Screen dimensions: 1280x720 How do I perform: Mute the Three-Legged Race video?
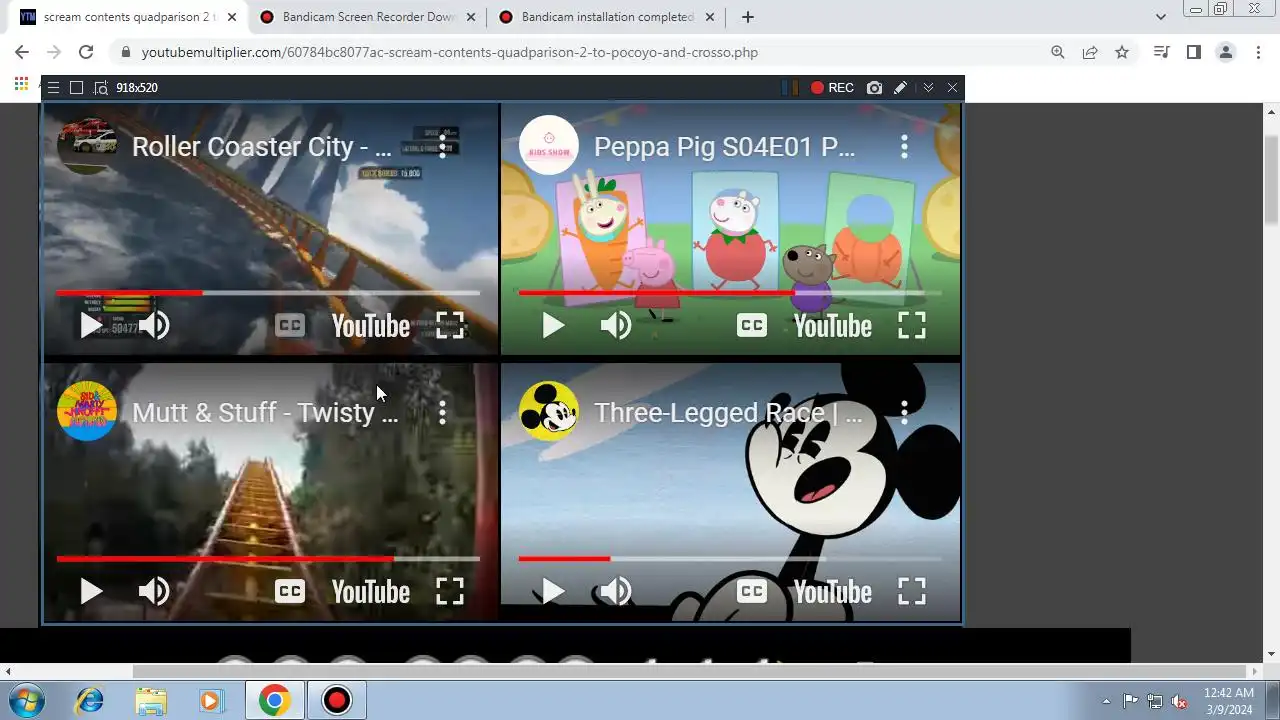(x=616, y=591)
